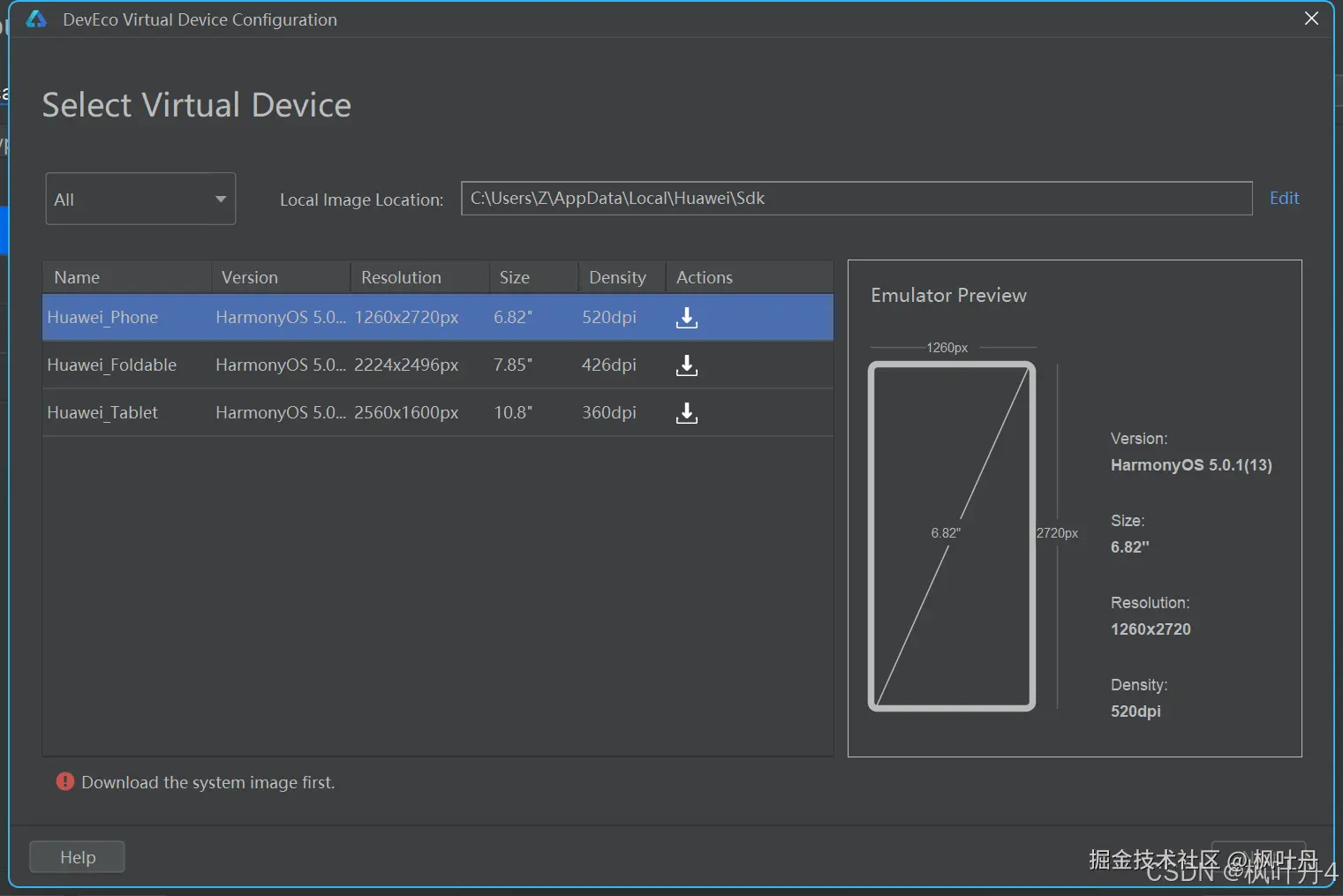Download the Huawei_Phone system image
Viewport: 1343px width, 896px height.
(686, 318)
